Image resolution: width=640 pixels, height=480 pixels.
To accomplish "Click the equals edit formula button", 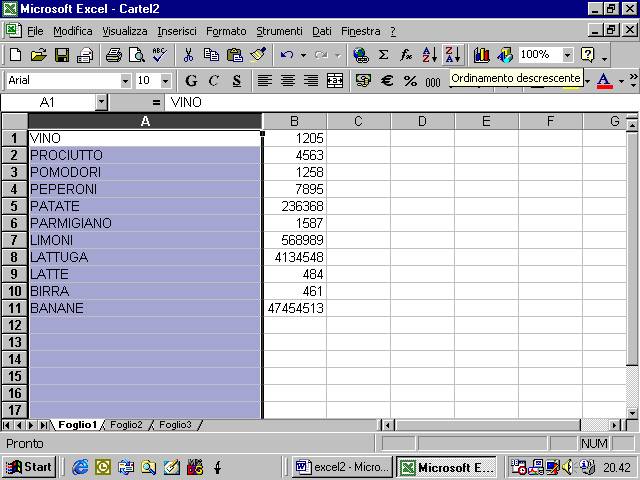I will click(x=156, y=102).
